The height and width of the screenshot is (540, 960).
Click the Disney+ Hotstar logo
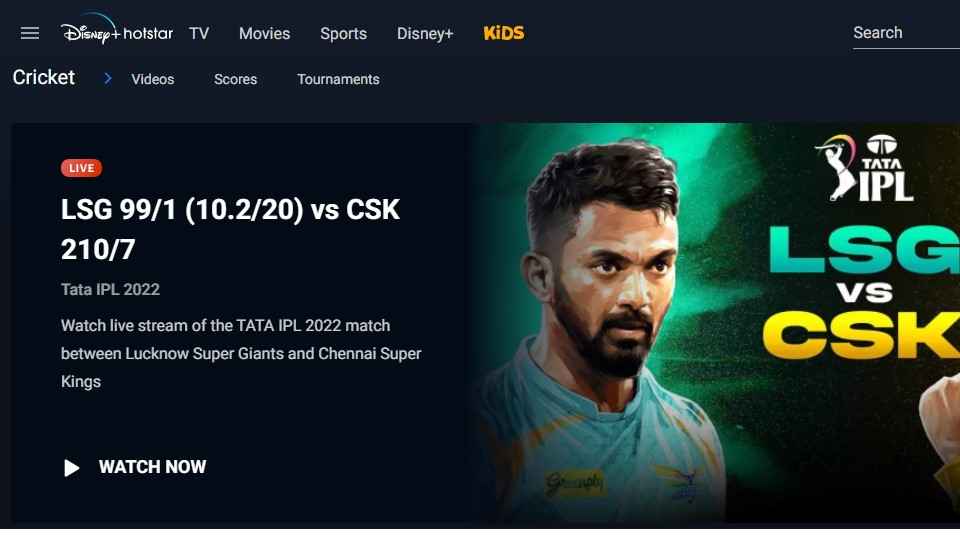pos(116,31)
